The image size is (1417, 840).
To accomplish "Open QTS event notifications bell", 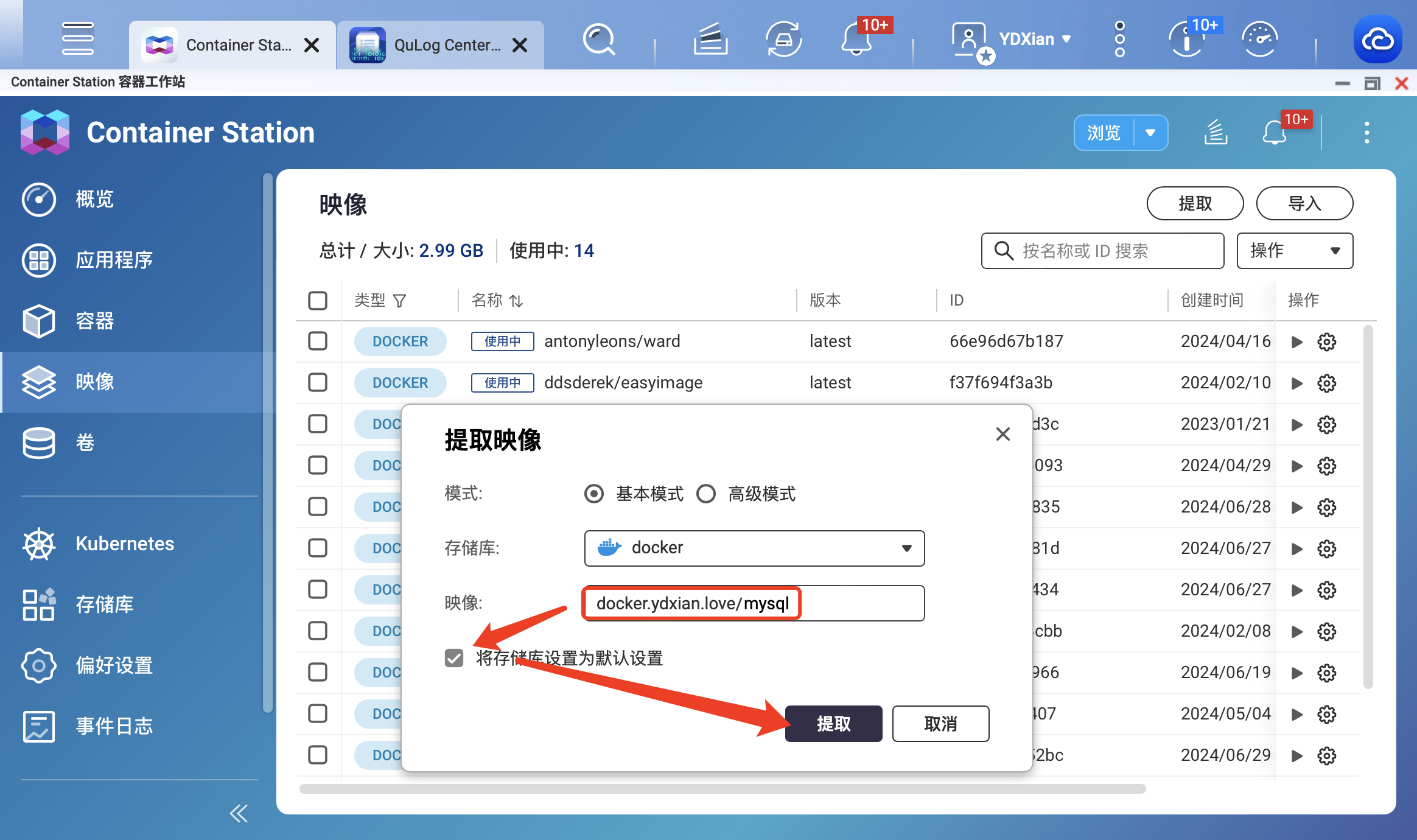I will (856, 40).
